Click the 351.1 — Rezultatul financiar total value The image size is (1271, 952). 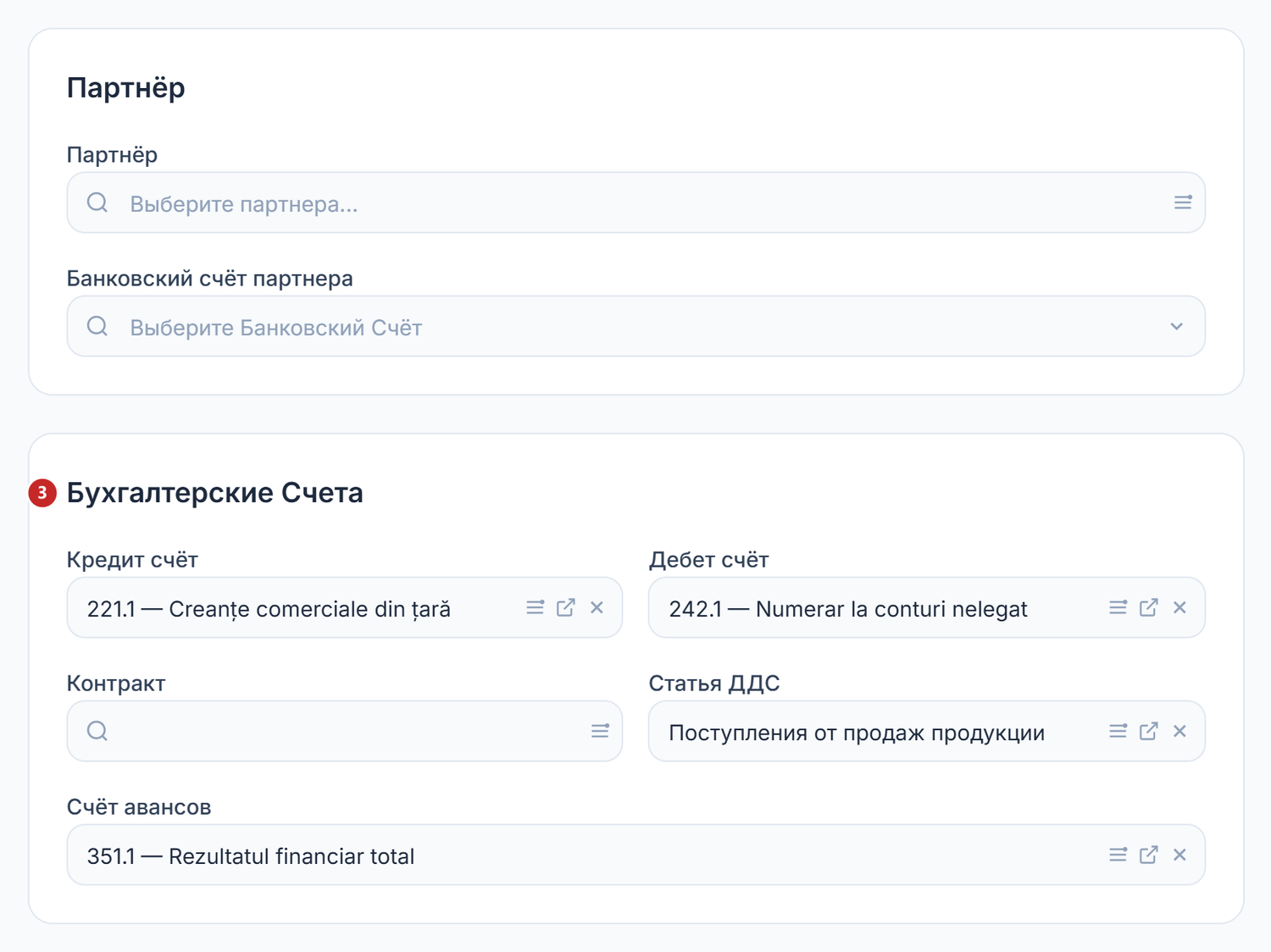coord(251,856)
